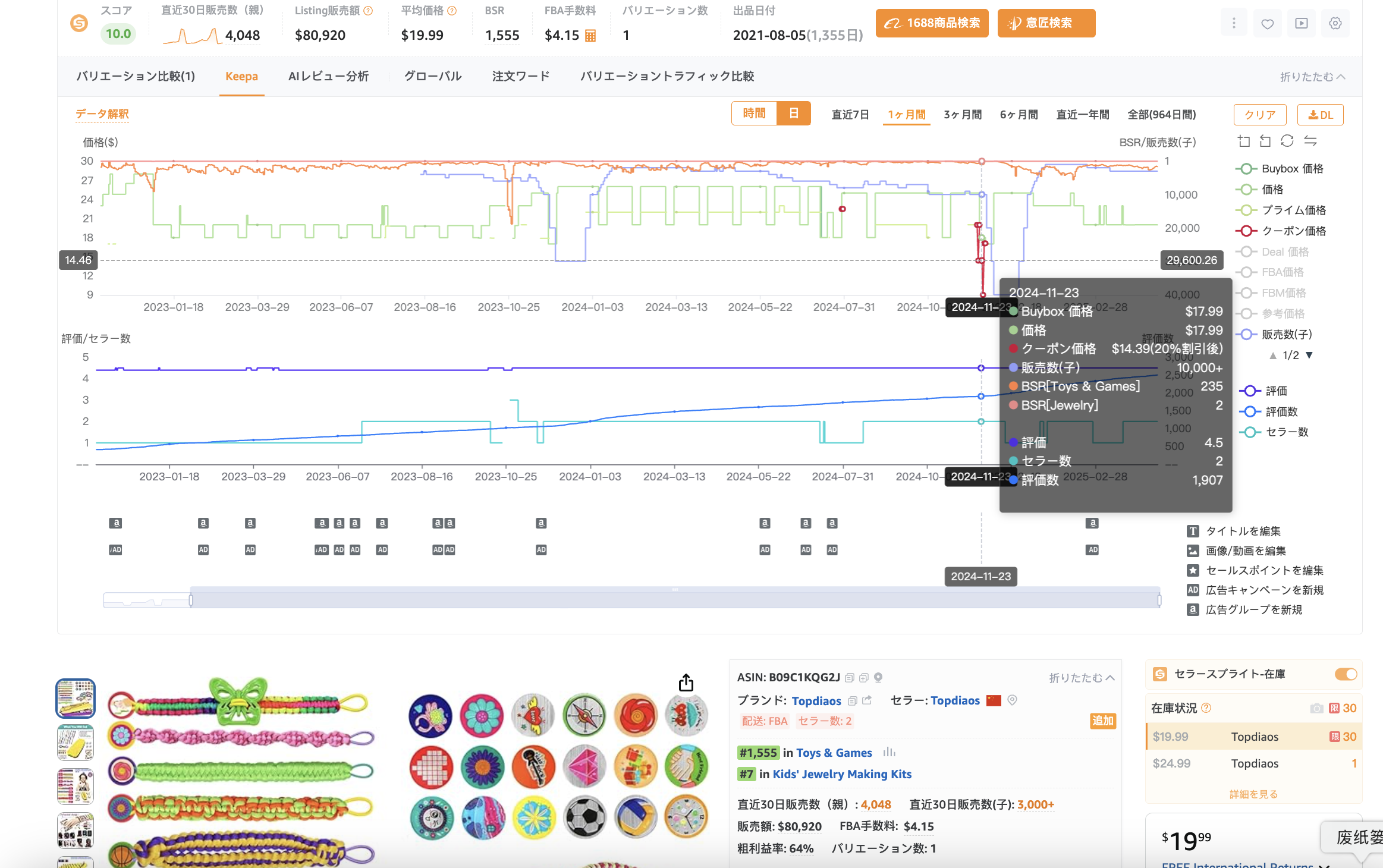Click right handle of timeline range slider
This screenshot has height=868, width=1383.
[x=1159, y=600]
